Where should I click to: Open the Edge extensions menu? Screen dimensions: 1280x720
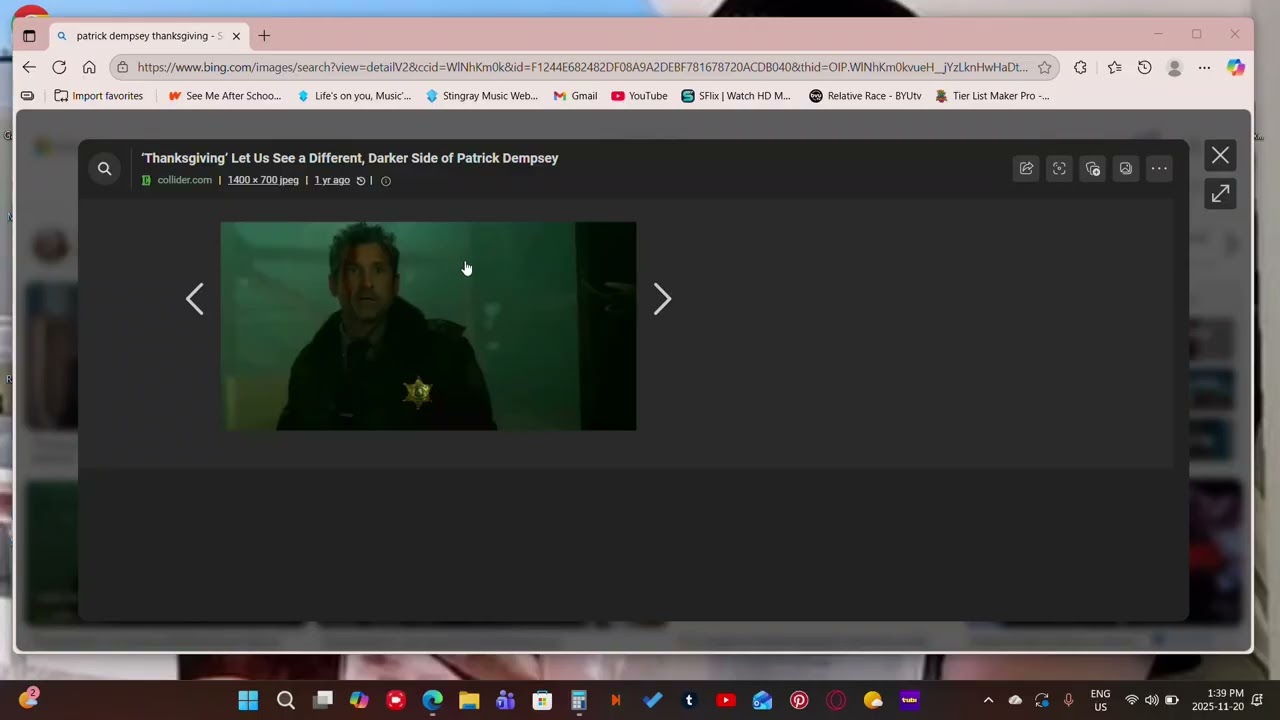[1080, 67]
